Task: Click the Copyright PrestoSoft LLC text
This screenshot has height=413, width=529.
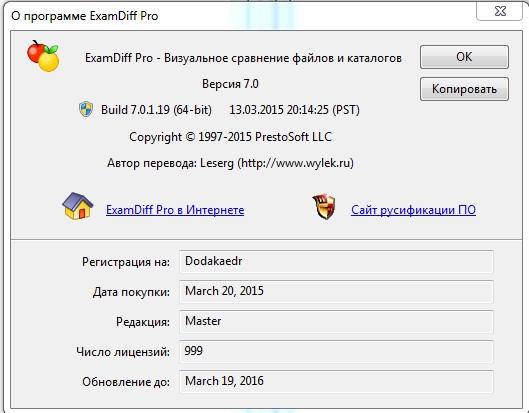Action: (230, 137)
